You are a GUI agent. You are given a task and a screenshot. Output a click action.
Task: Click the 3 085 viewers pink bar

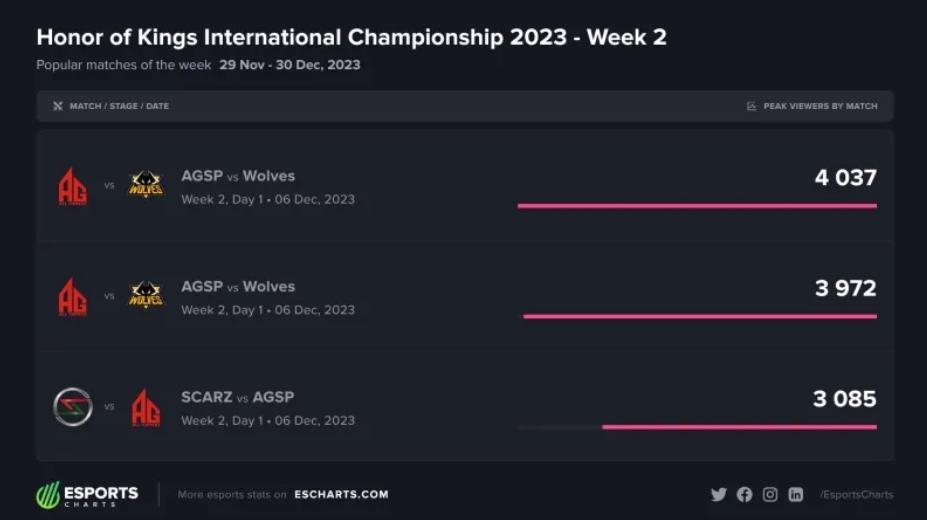(740, 427)
